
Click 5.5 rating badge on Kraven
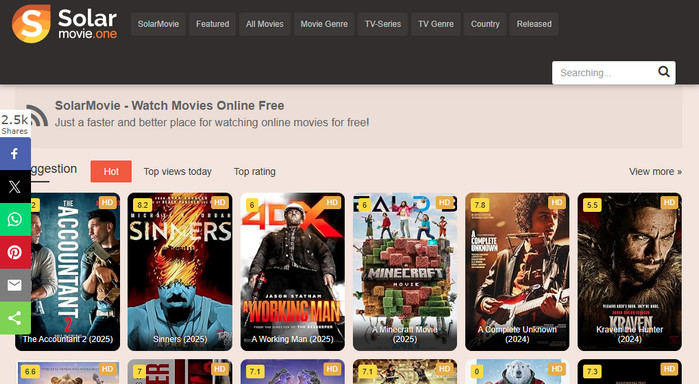point(592,205)
